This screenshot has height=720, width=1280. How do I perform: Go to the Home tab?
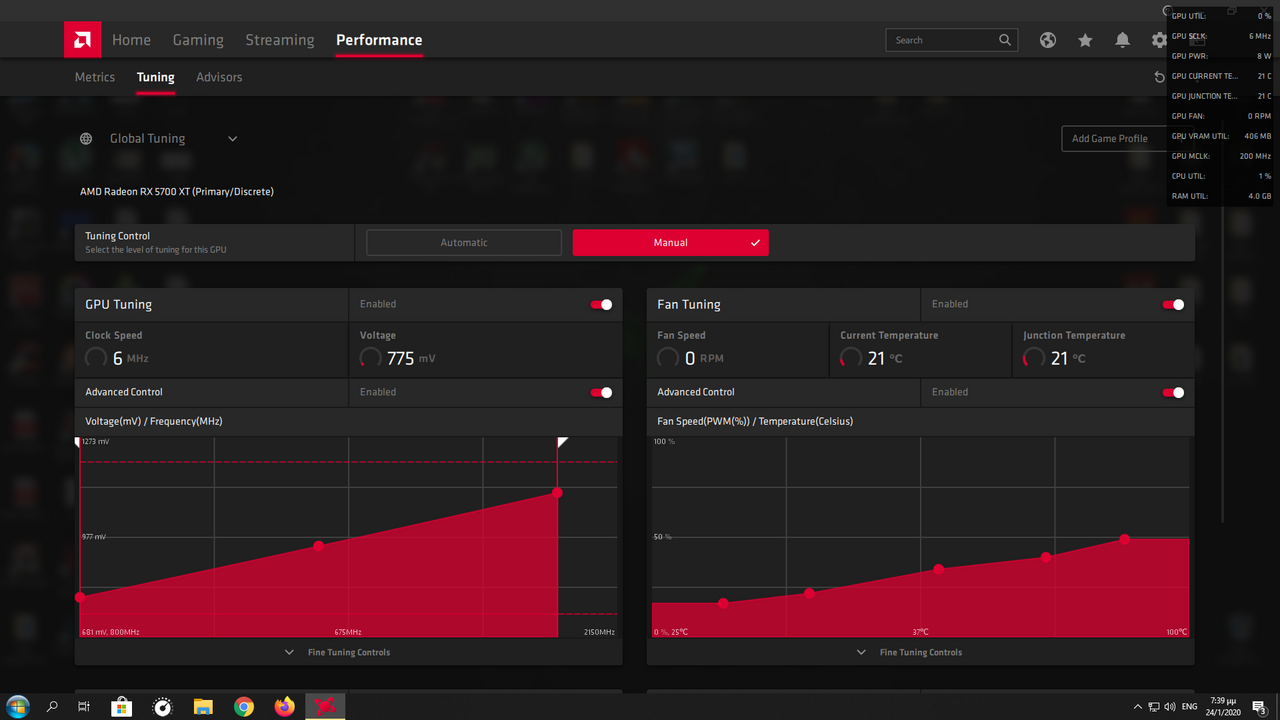131,40
